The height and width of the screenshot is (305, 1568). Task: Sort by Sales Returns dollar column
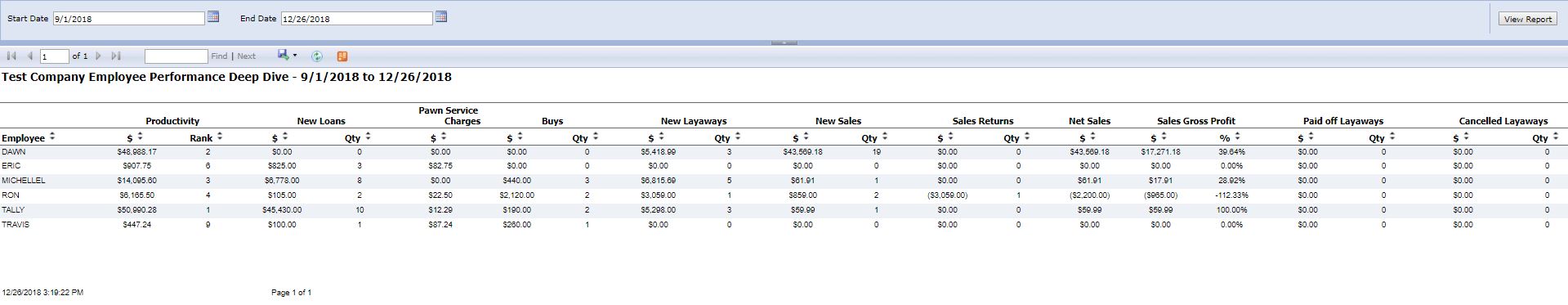click(x=950, y=137)
